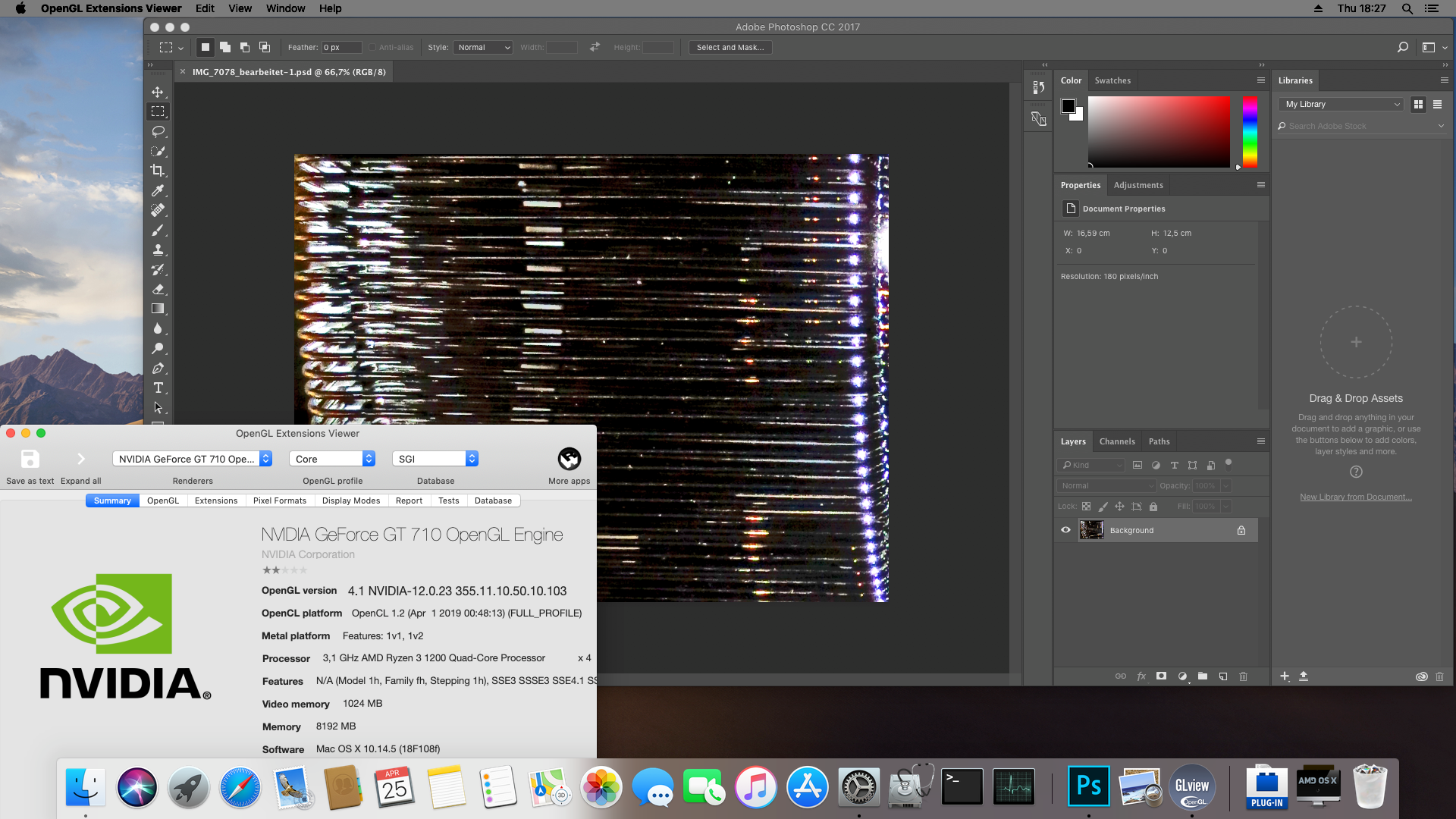
Task: Select the Brush tool
Action: point(158,230)
